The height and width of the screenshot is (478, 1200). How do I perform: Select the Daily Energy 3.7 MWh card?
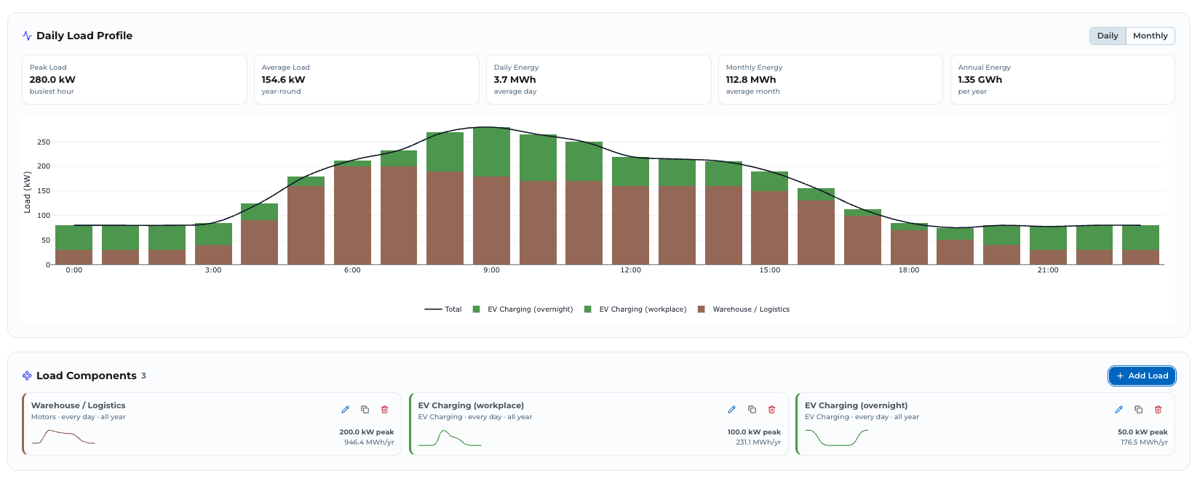click(598, 79)
